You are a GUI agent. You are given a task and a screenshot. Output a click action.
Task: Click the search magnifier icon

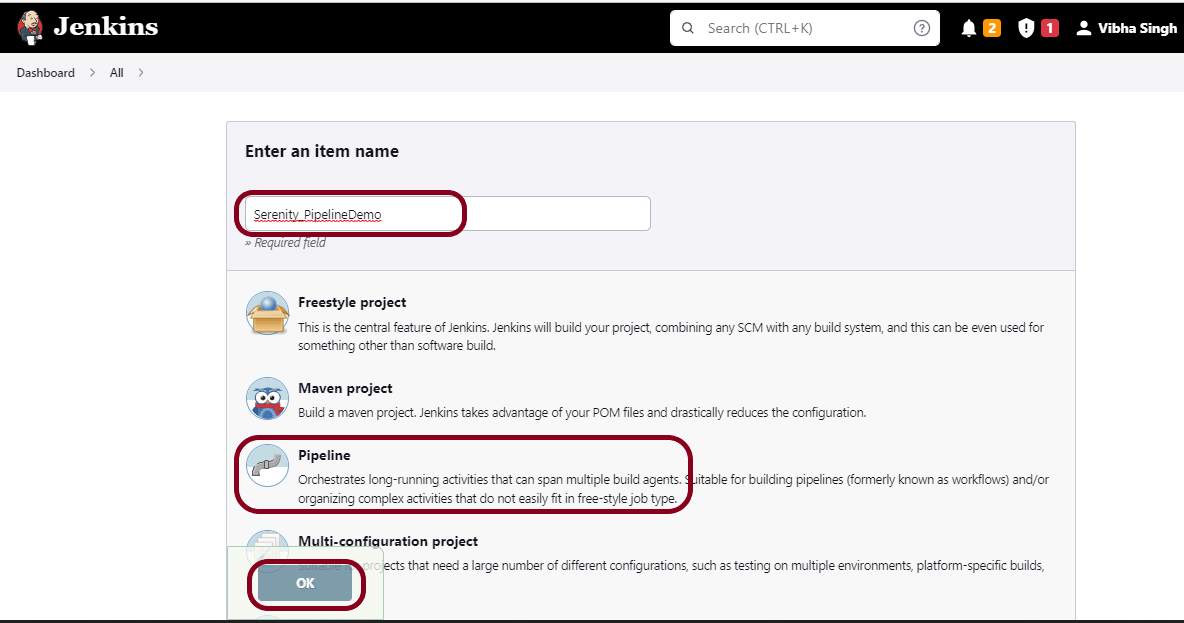(x=688, y=28)
